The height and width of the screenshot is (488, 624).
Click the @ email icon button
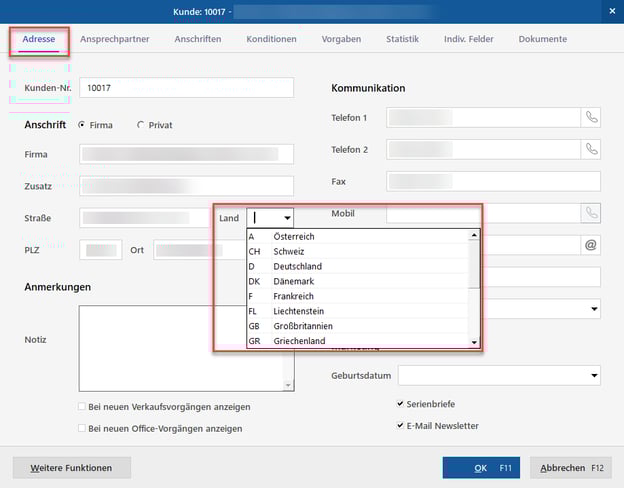click(x=590, y=244)
